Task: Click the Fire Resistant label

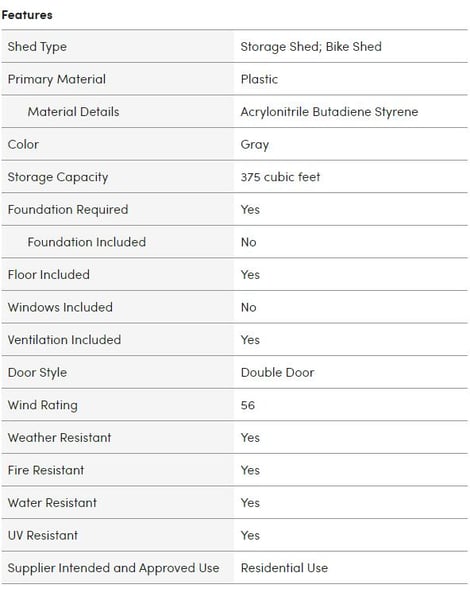Action: (x=46, y=470)
